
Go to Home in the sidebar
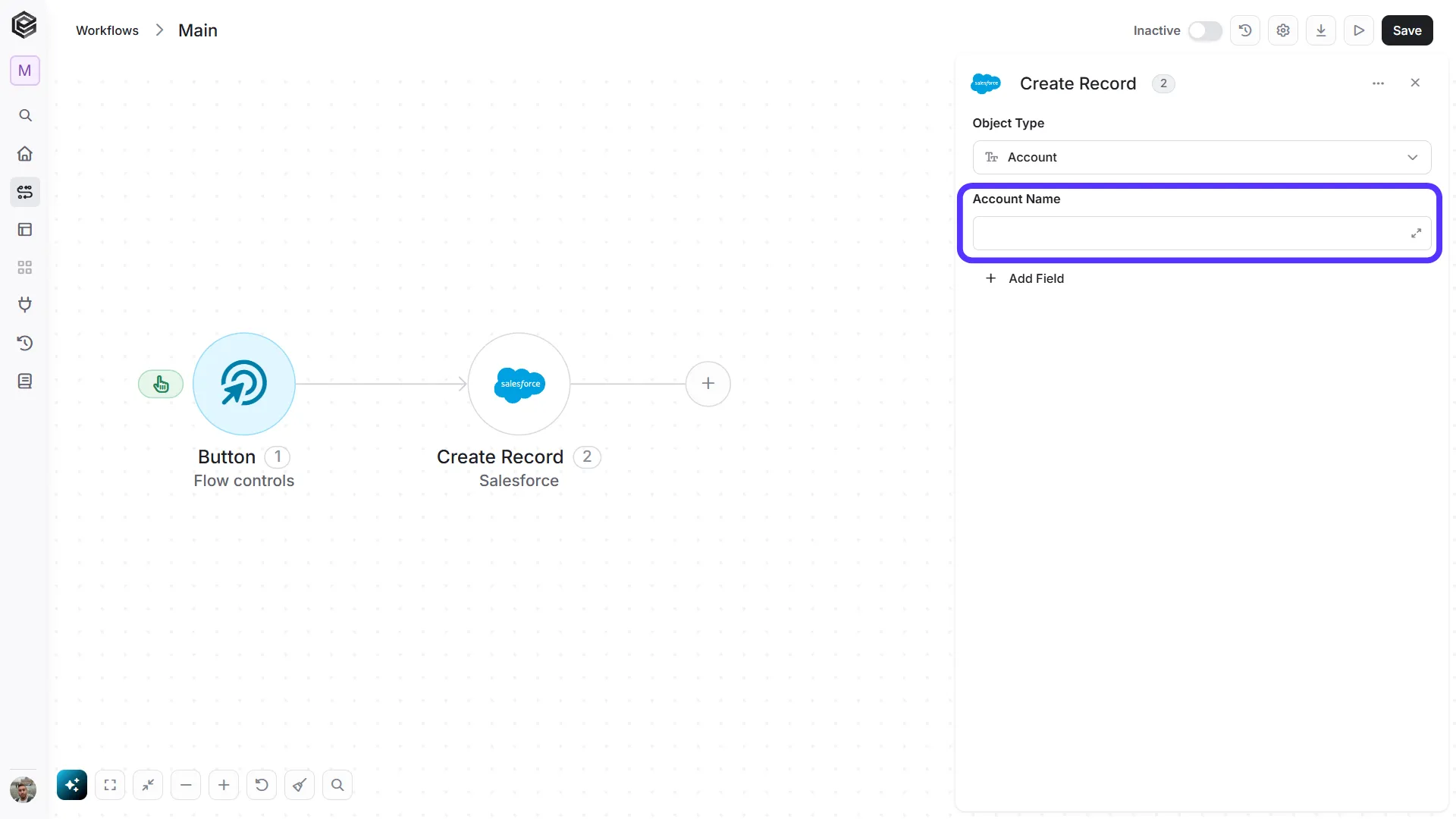pyautogui.click(x=25, y=154)
